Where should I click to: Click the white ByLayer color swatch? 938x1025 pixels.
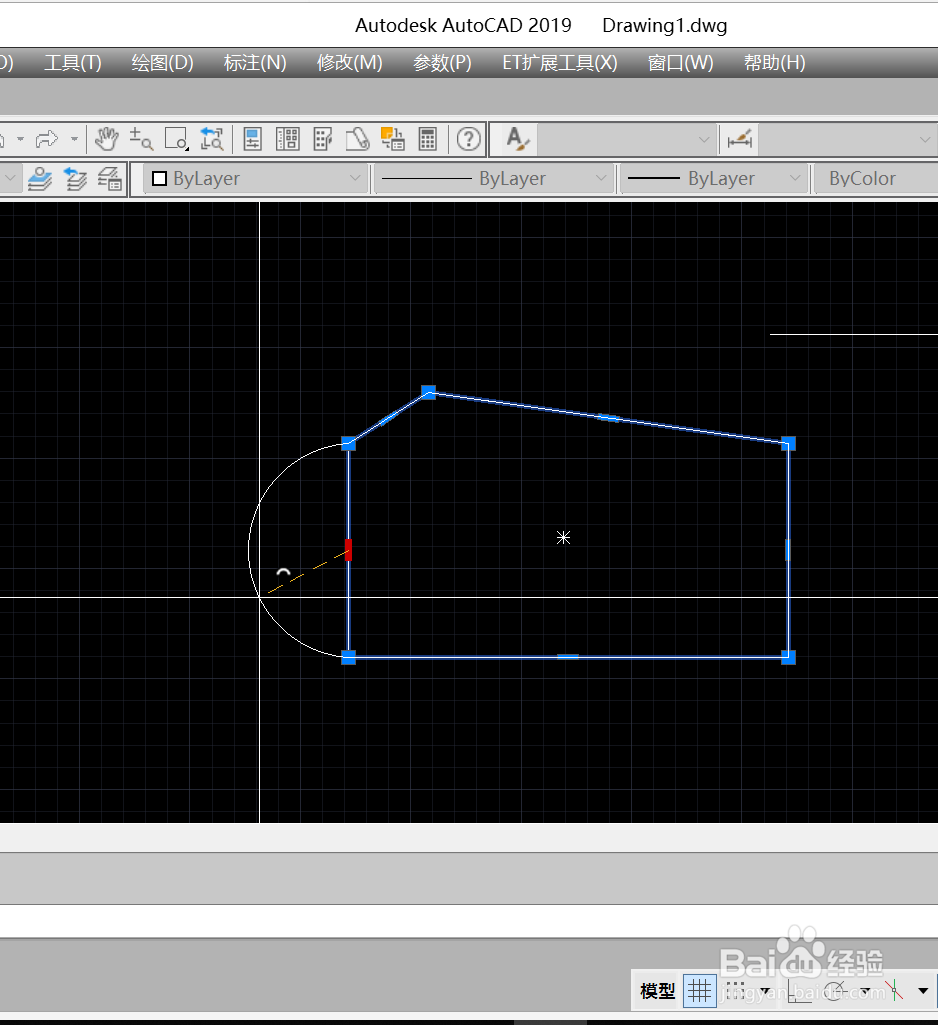pos(159,178)
